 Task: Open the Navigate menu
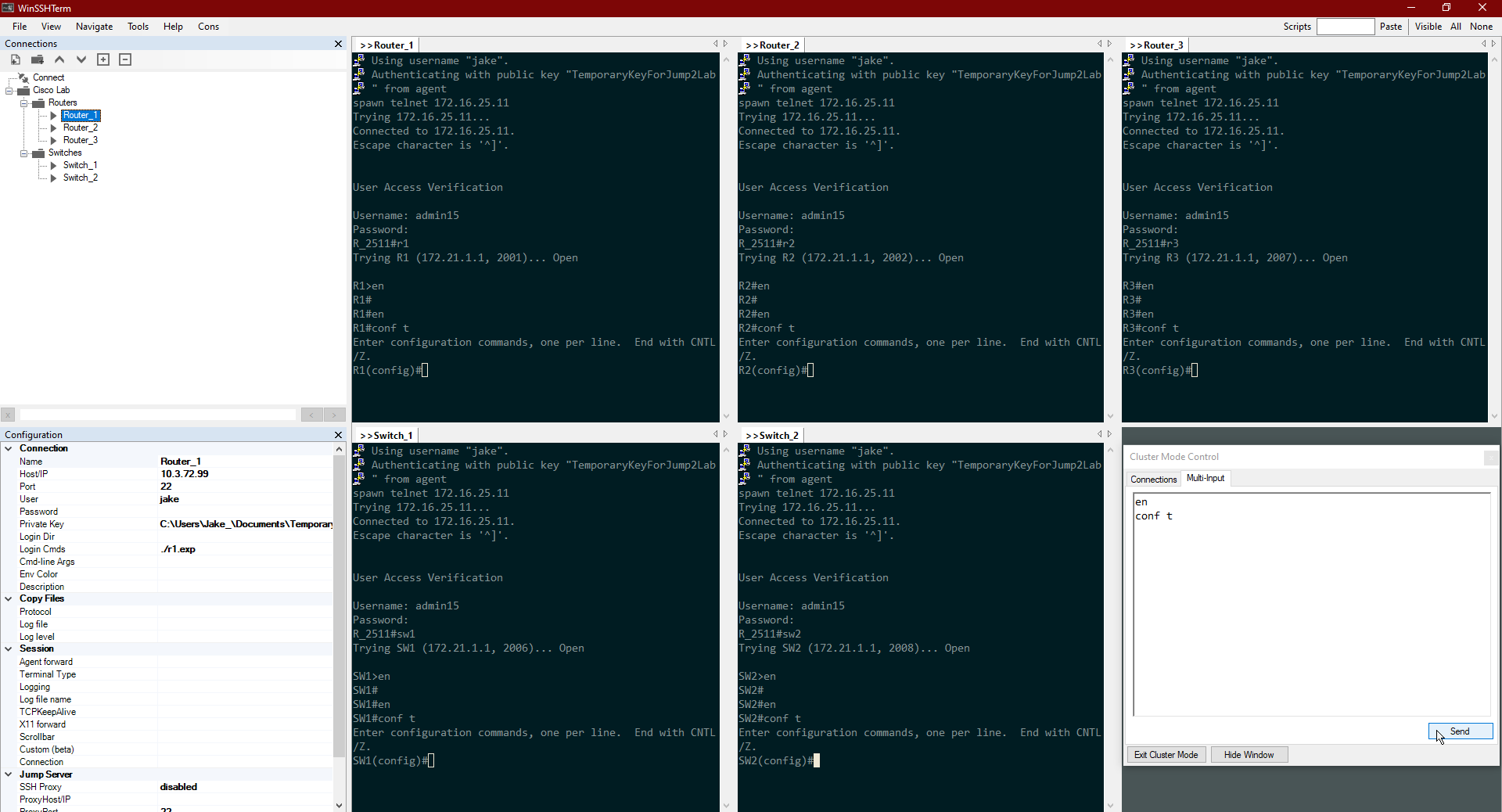click(x=93, y=26)
